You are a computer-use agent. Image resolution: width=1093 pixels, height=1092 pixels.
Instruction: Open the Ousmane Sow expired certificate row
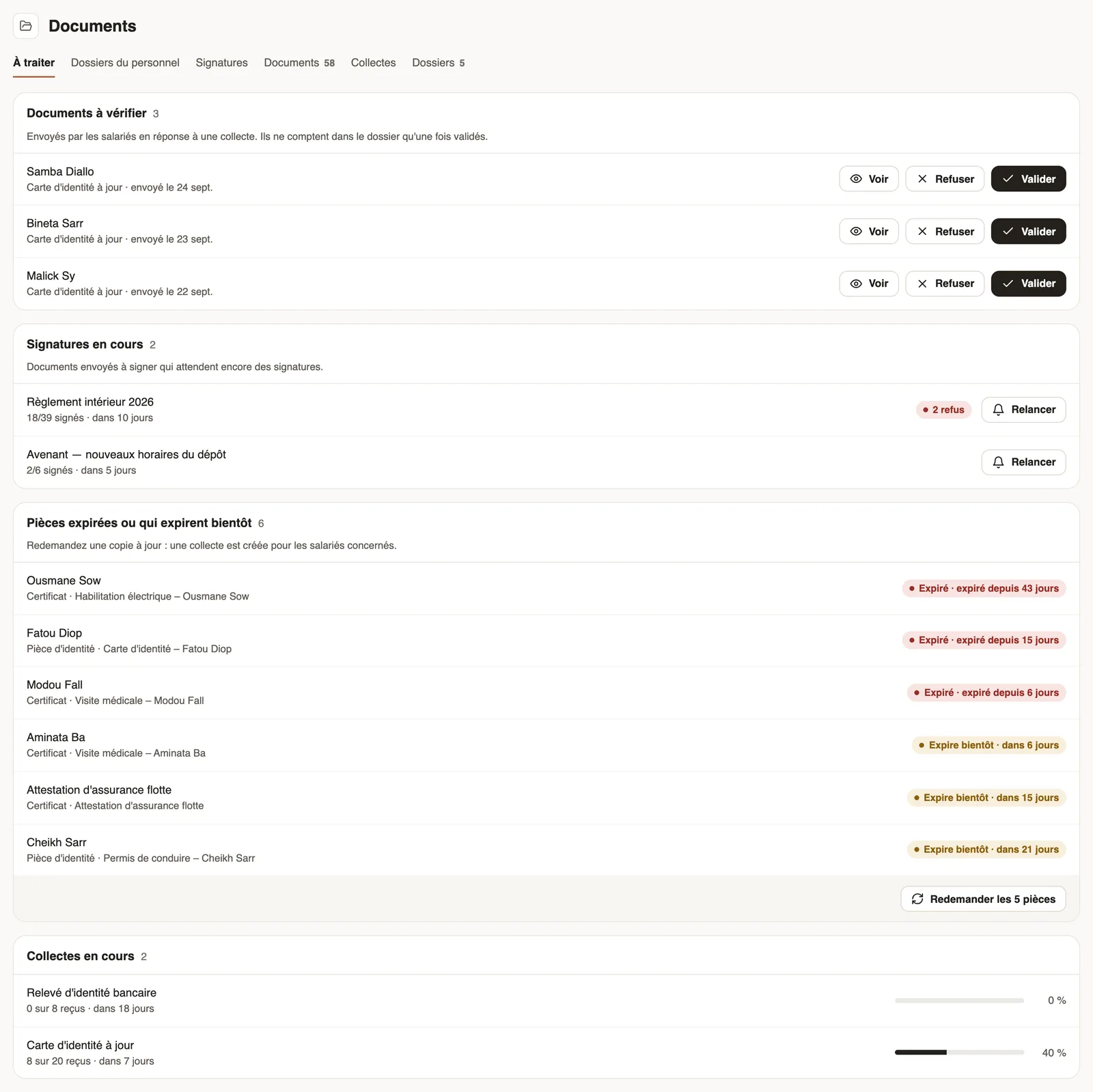click(546, 588)
